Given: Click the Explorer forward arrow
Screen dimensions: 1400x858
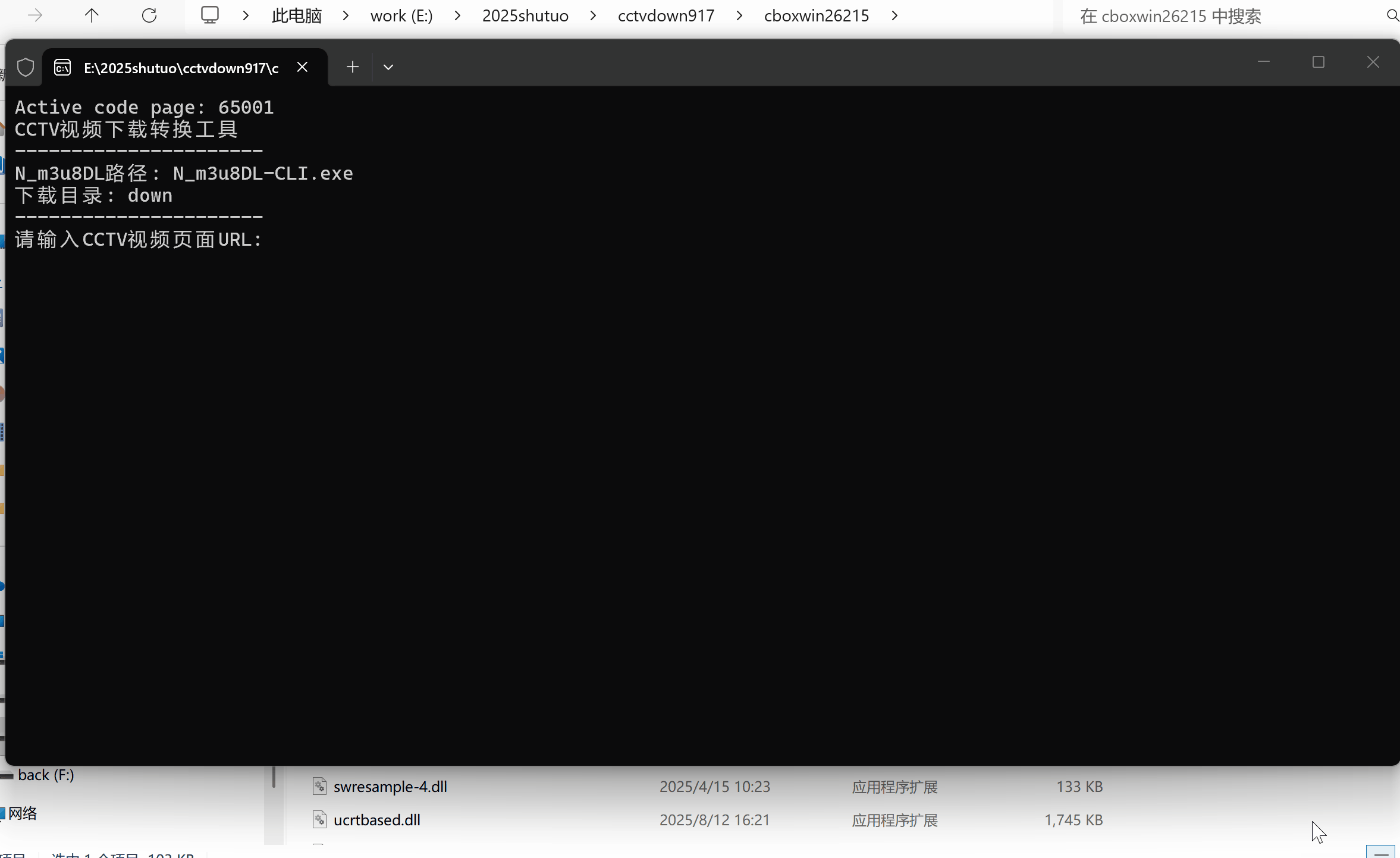Looking at the screenshot, I should pyautogui.click(x=36, y=15).
